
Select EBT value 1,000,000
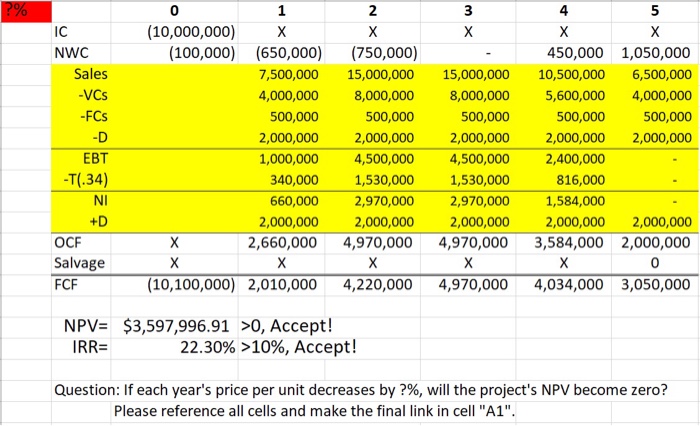288,159
